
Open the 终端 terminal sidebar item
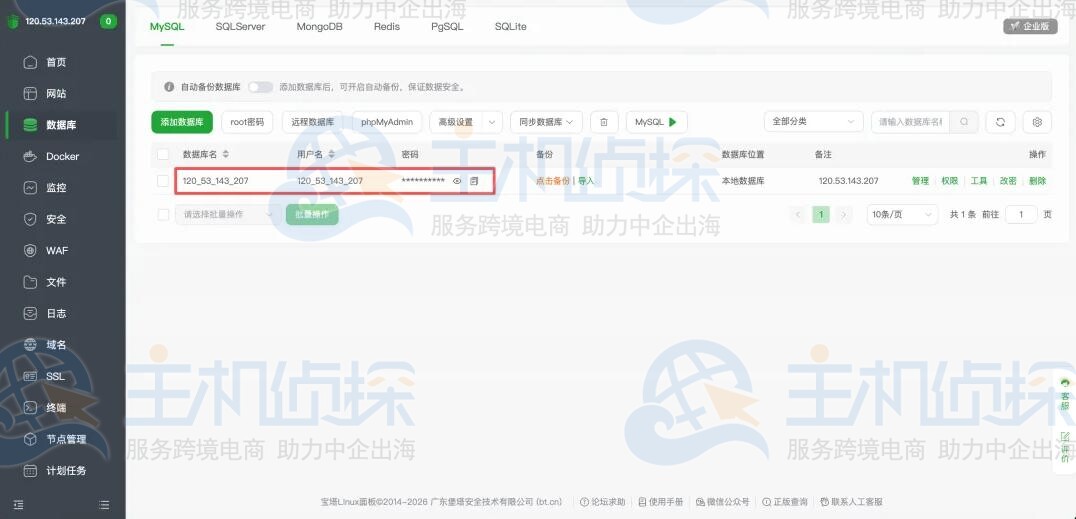(x=55, y=408)
